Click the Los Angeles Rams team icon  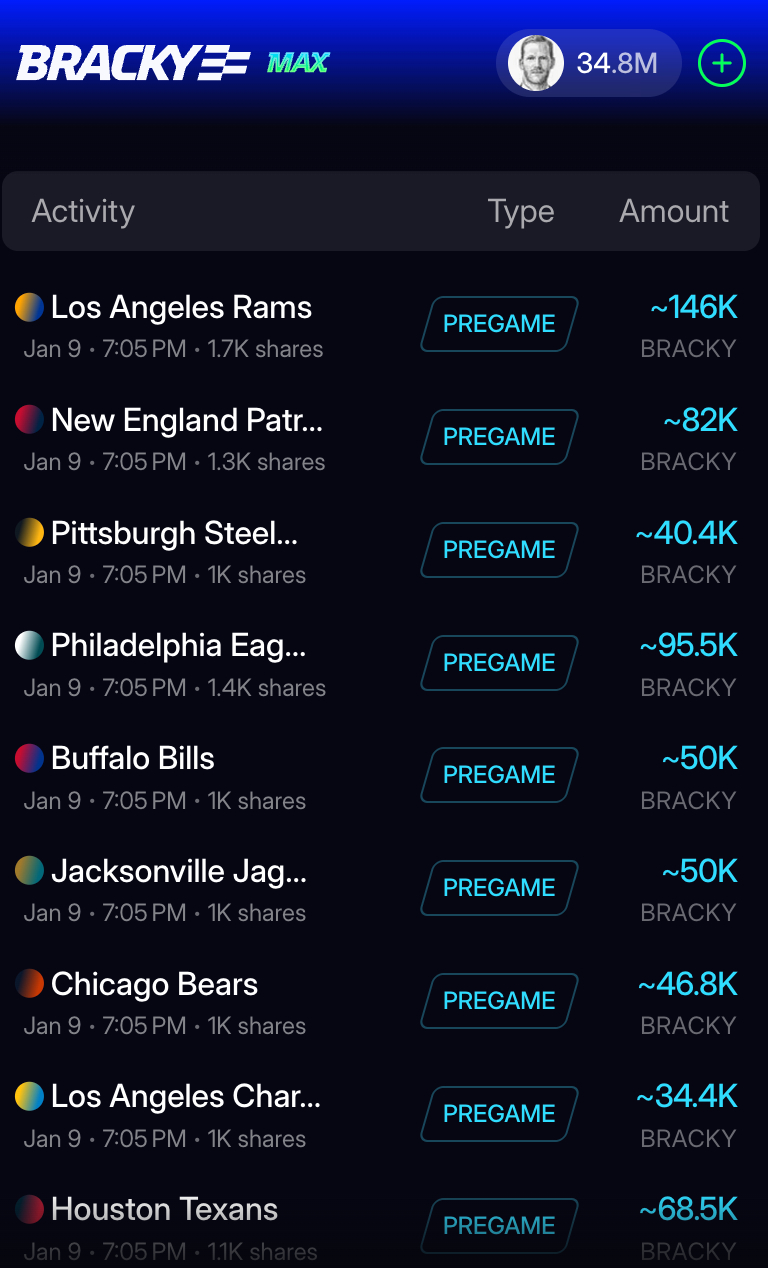coord(29,307)
